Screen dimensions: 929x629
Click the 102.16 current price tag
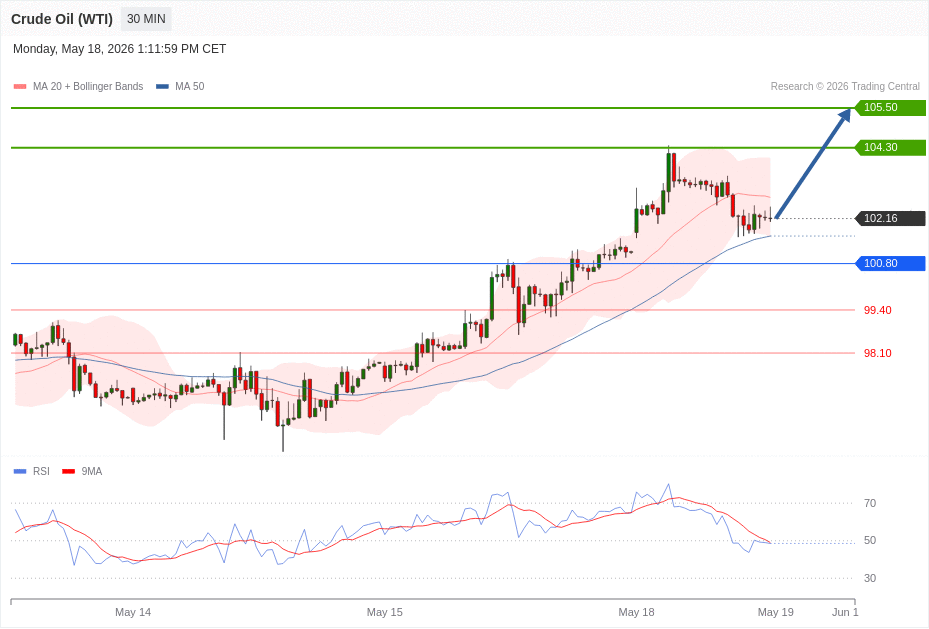pyautogui.click(x=890, y=219)
